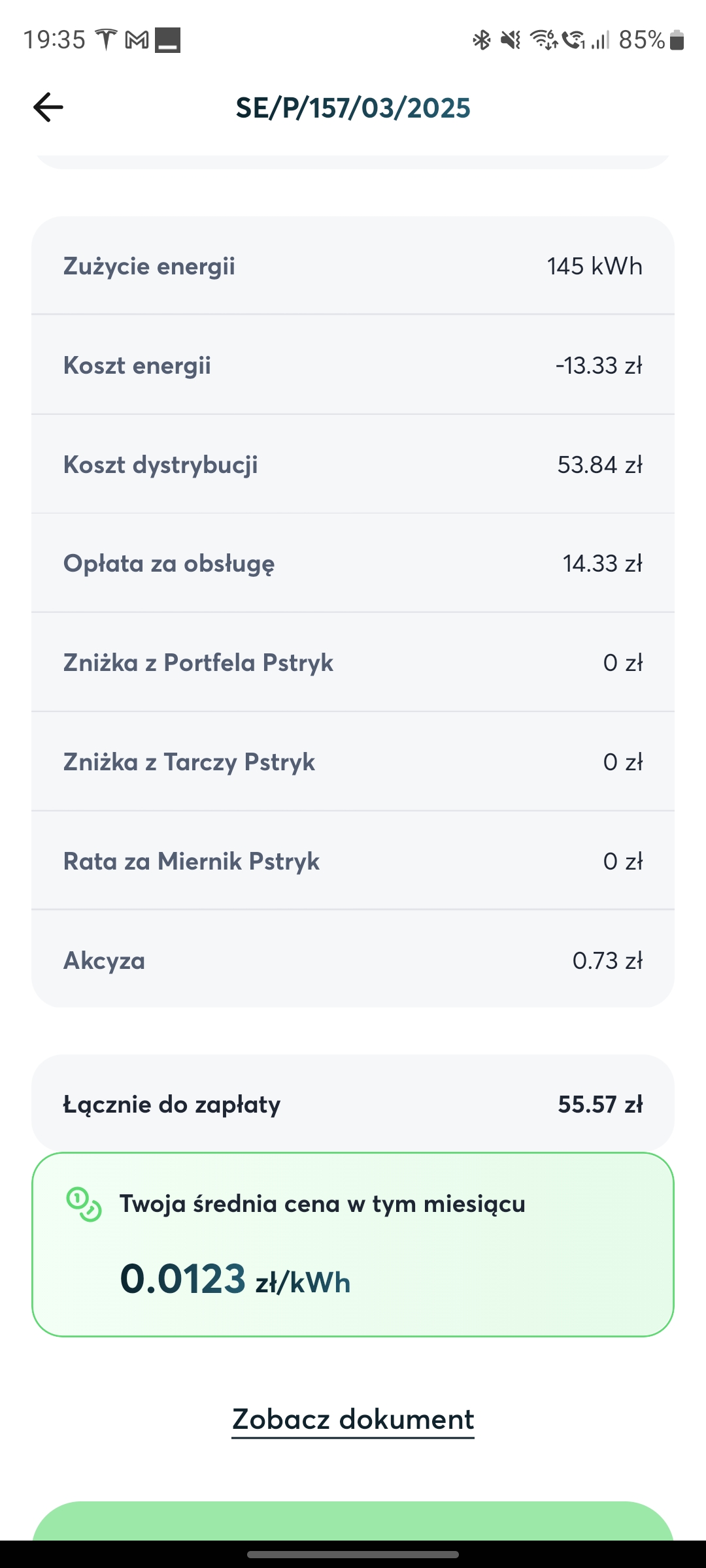This screenshot has height=1568, width=706.
Task: Tap the muted sound status icon
Action: 511,41
